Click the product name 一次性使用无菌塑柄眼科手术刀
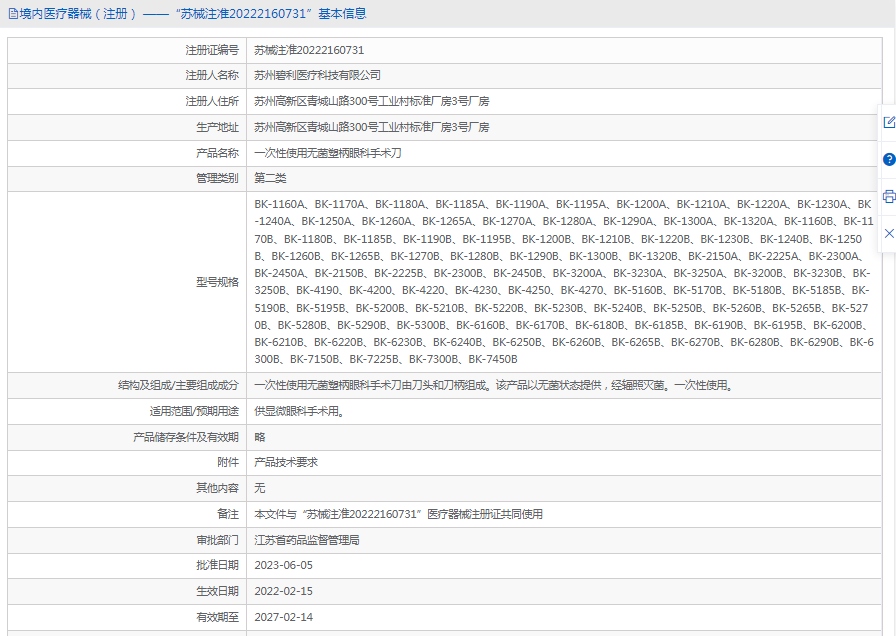The width and height of the screenshot is (896, 636). 327,154
